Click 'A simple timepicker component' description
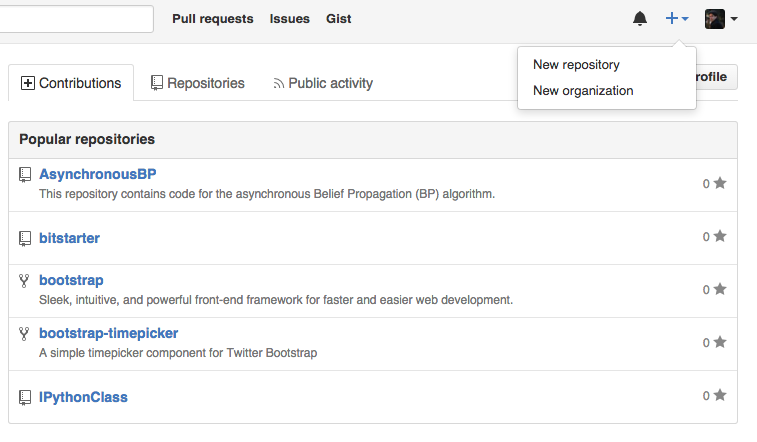Viewport: 757px width, 442px height. click(178, 353)
